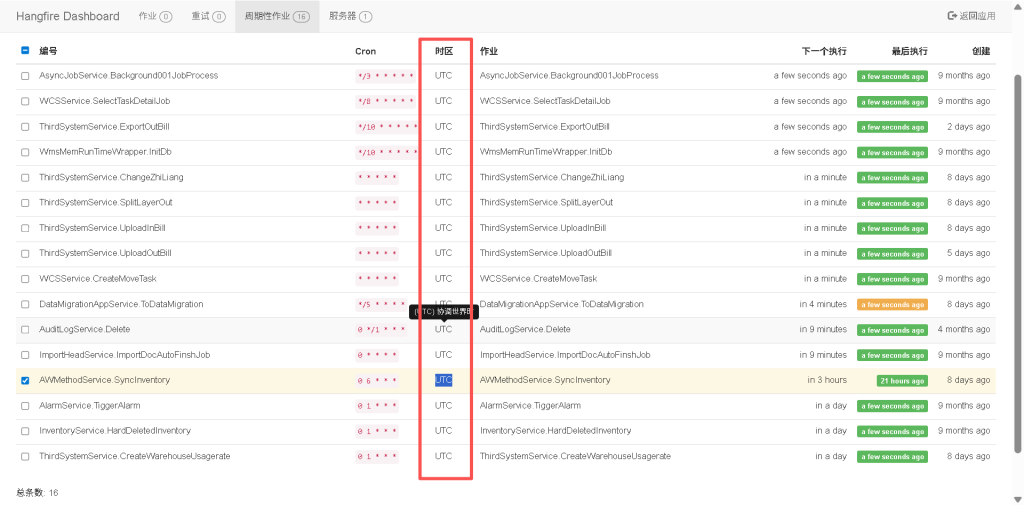The height and width of the screenshot is (505, 1024).
Task: Click cron expression 0 */1 for AuditLogService.Delete
Action: pos(381,330)
